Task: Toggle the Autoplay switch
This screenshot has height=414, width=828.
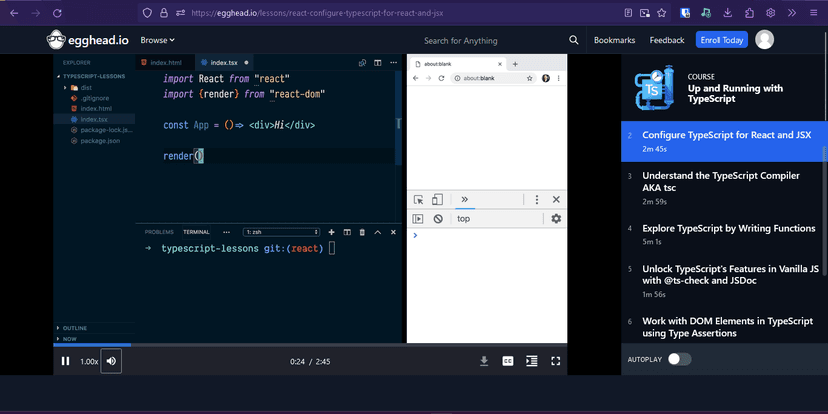Action: click(x=679, y=359)
